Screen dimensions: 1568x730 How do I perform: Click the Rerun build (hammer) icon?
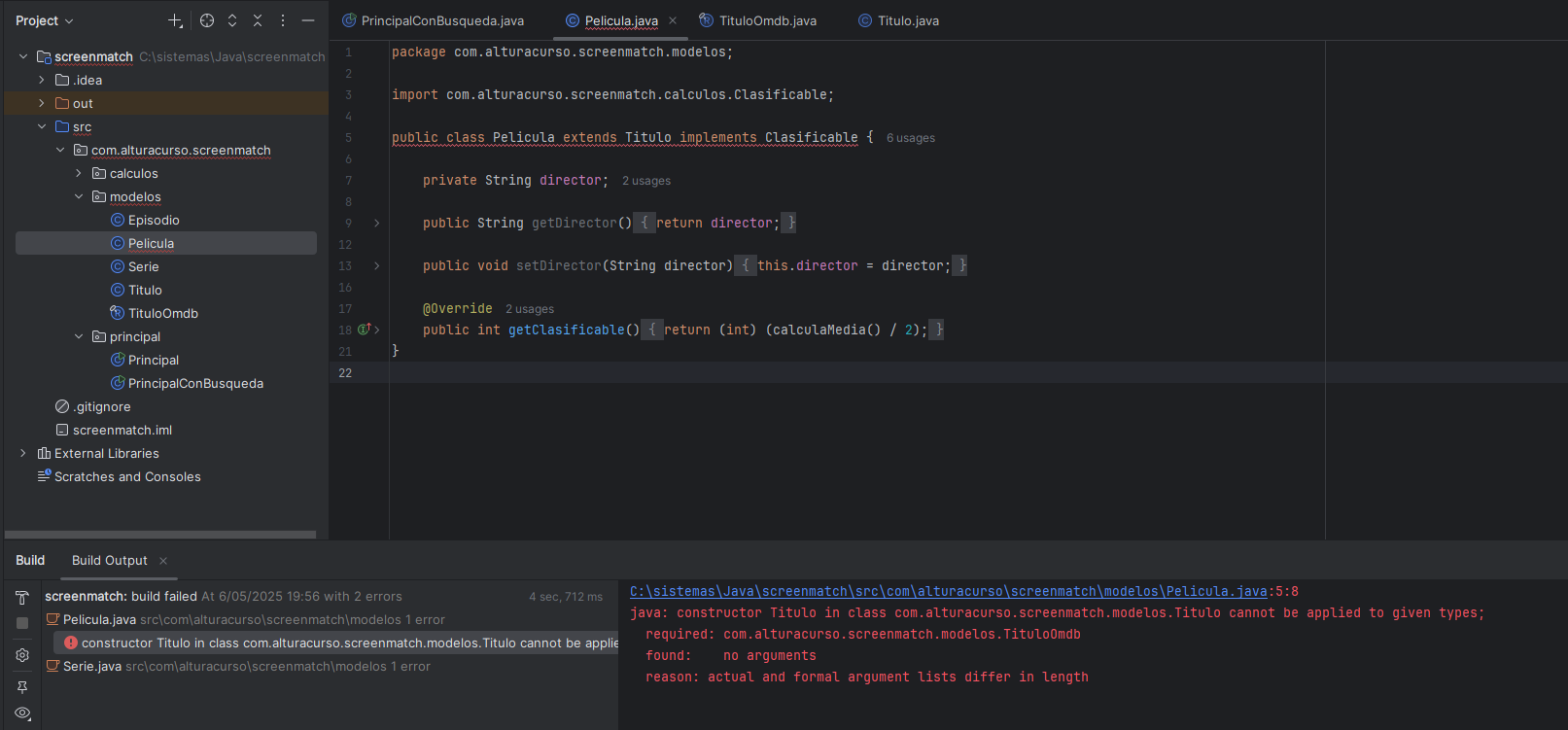click(22, 598)
